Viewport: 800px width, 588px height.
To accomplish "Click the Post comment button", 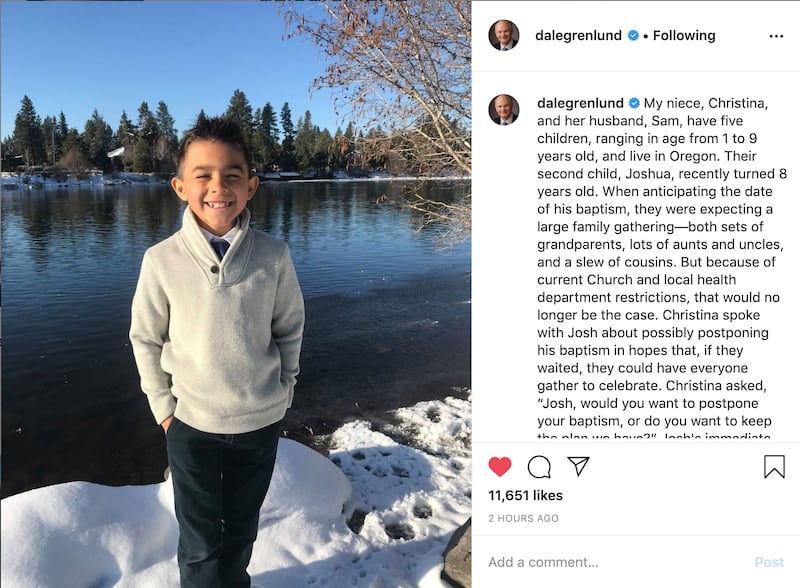I will [769, 562].
